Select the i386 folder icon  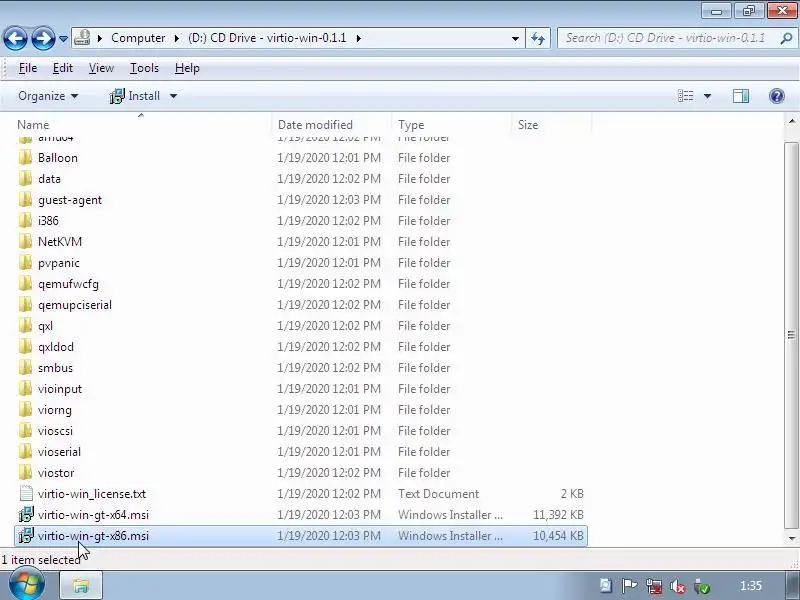[26, 220]
